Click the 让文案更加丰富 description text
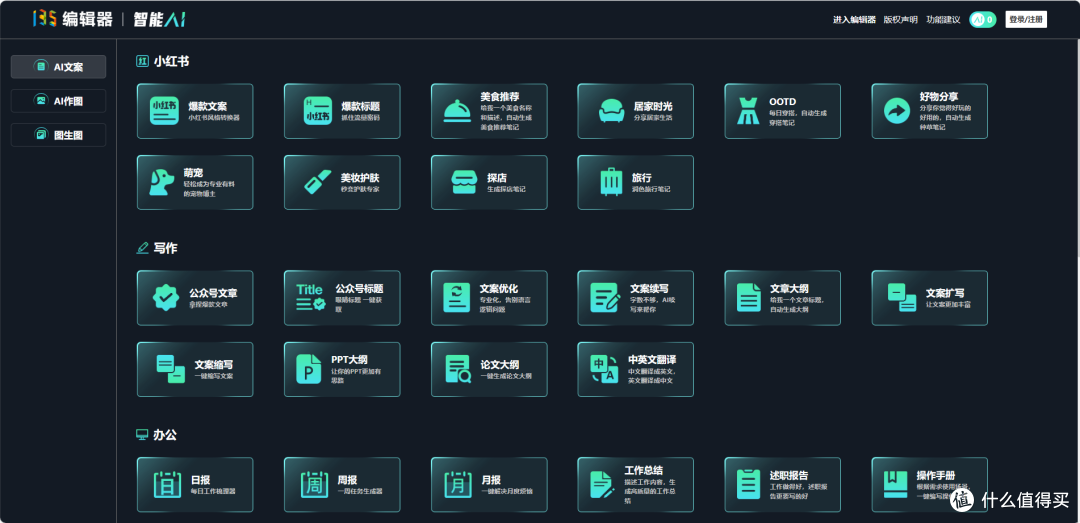The height and width of the screenshot is (523, 1080). 948,304
